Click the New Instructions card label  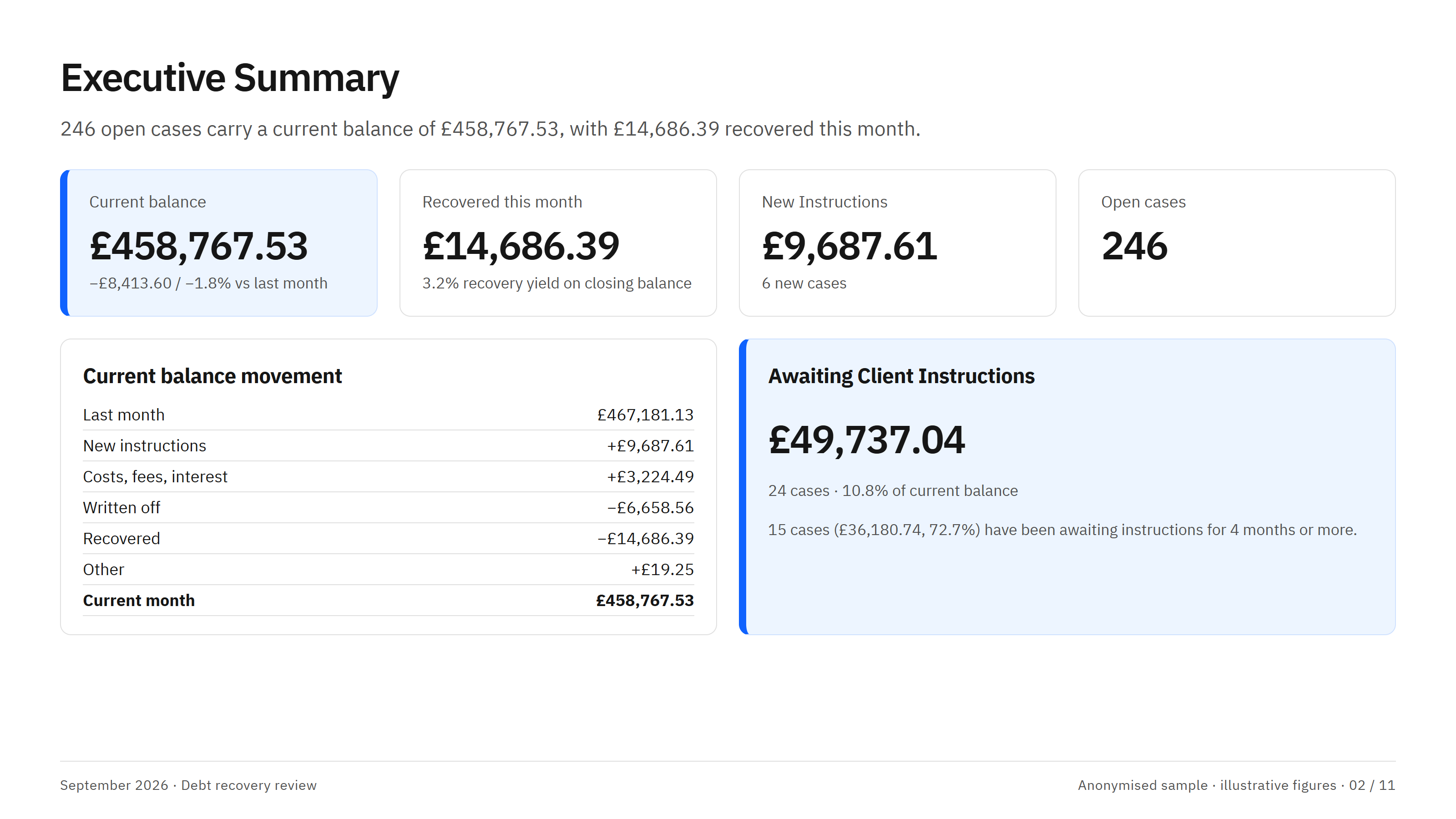point(824,202)
